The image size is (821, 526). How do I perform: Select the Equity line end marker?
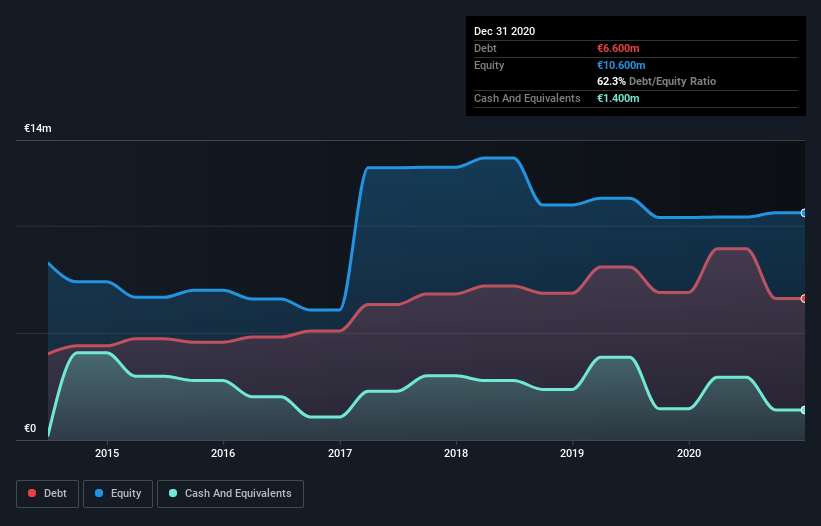tap(803, 213)
